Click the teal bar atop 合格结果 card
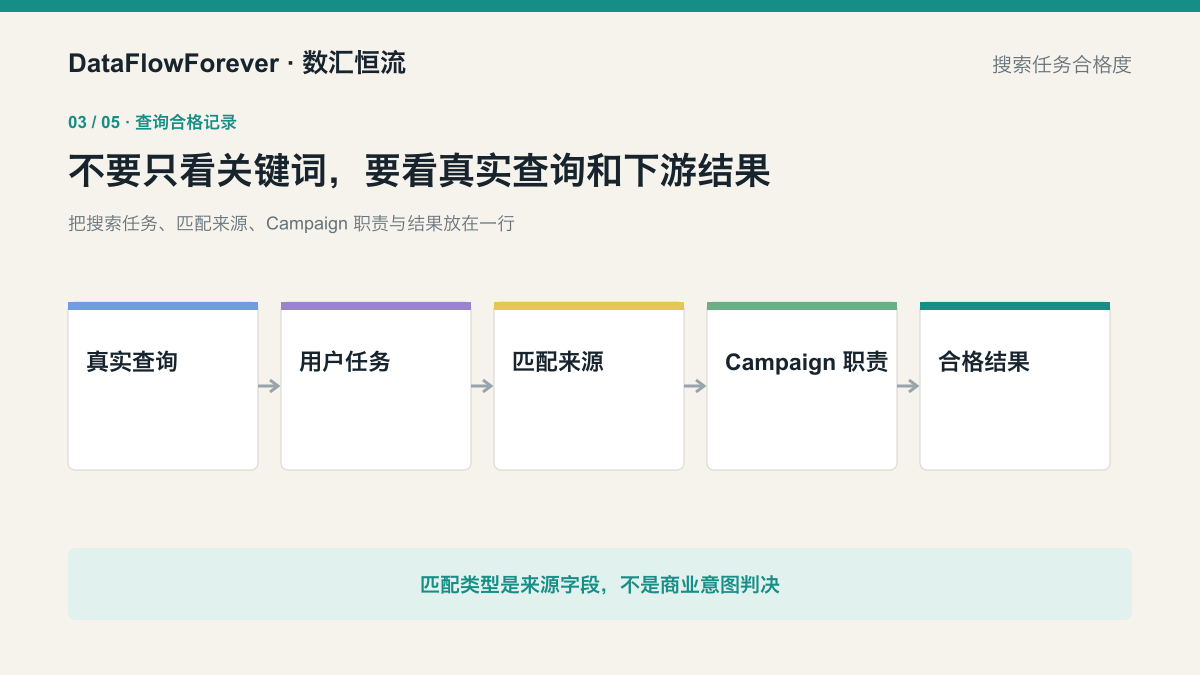 pos(1015,306)
